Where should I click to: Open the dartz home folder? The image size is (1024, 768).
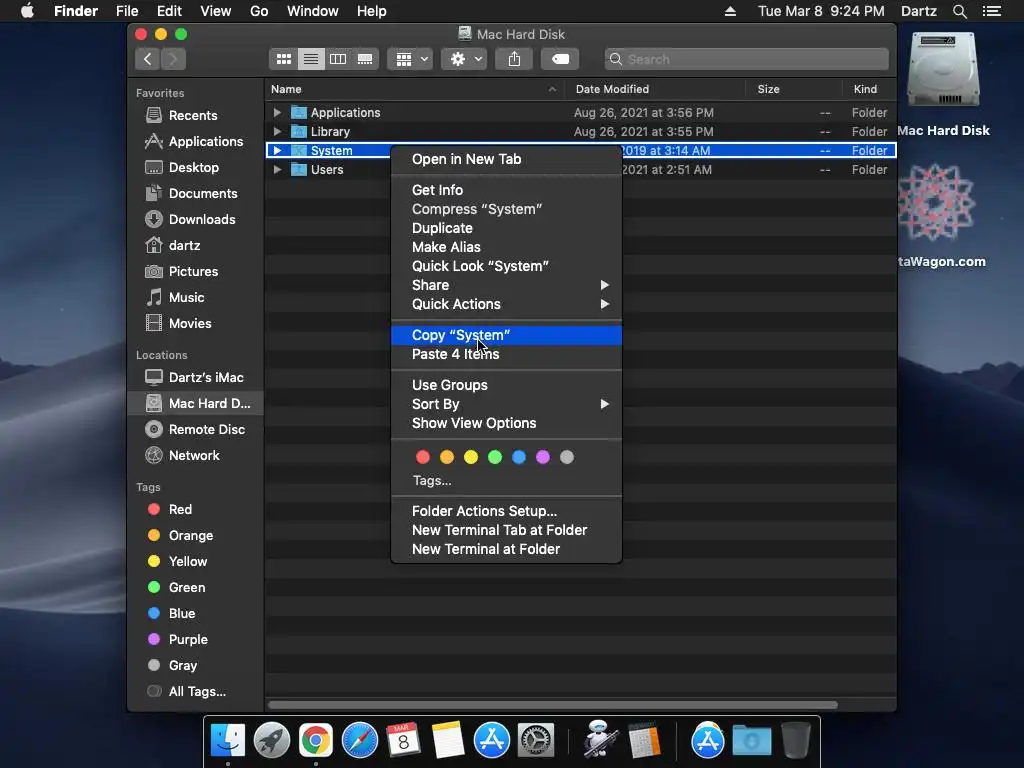[184, 246]
